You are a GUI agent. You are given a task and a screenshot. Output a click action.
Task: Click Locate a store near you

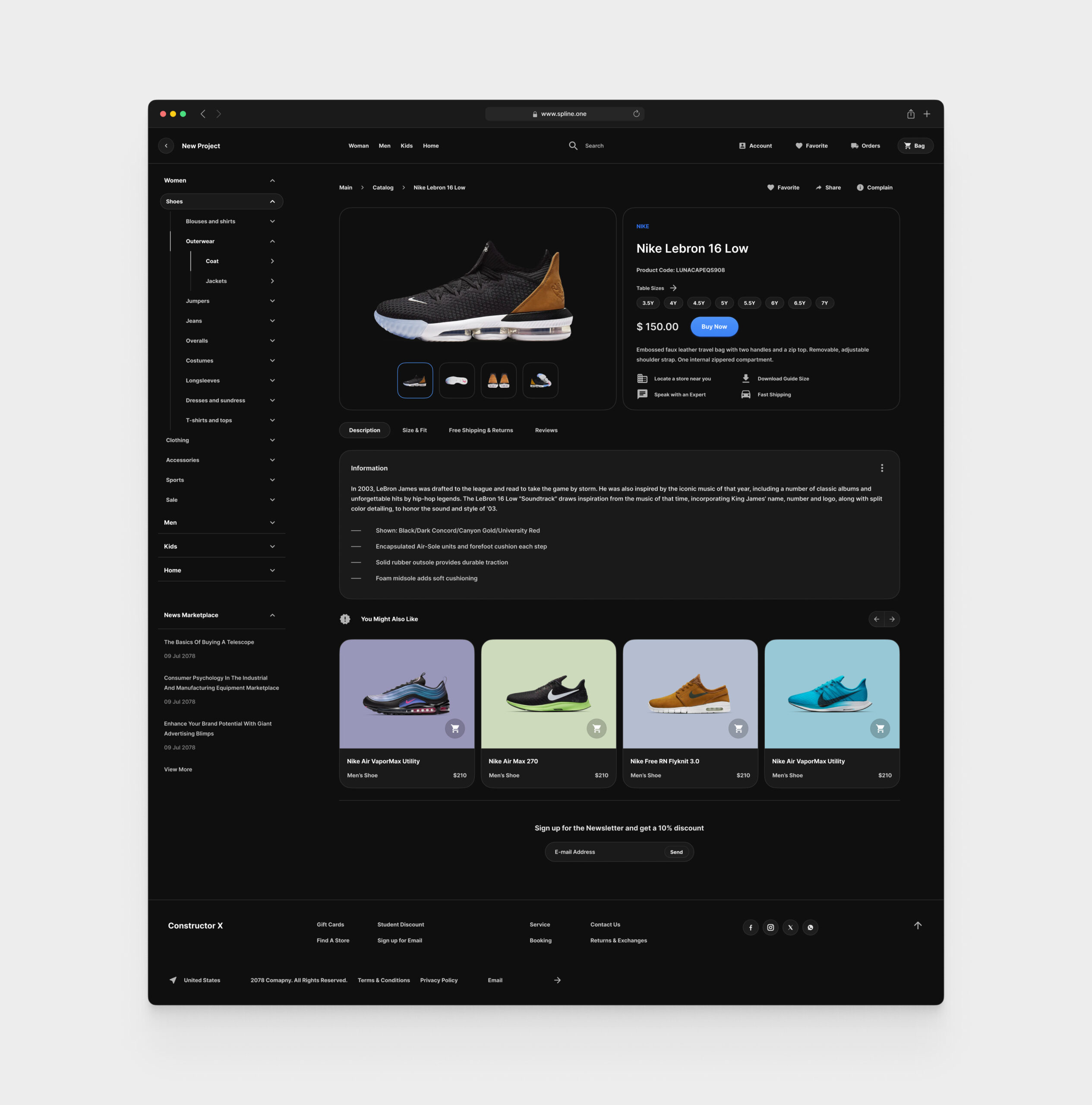(674, 379)
